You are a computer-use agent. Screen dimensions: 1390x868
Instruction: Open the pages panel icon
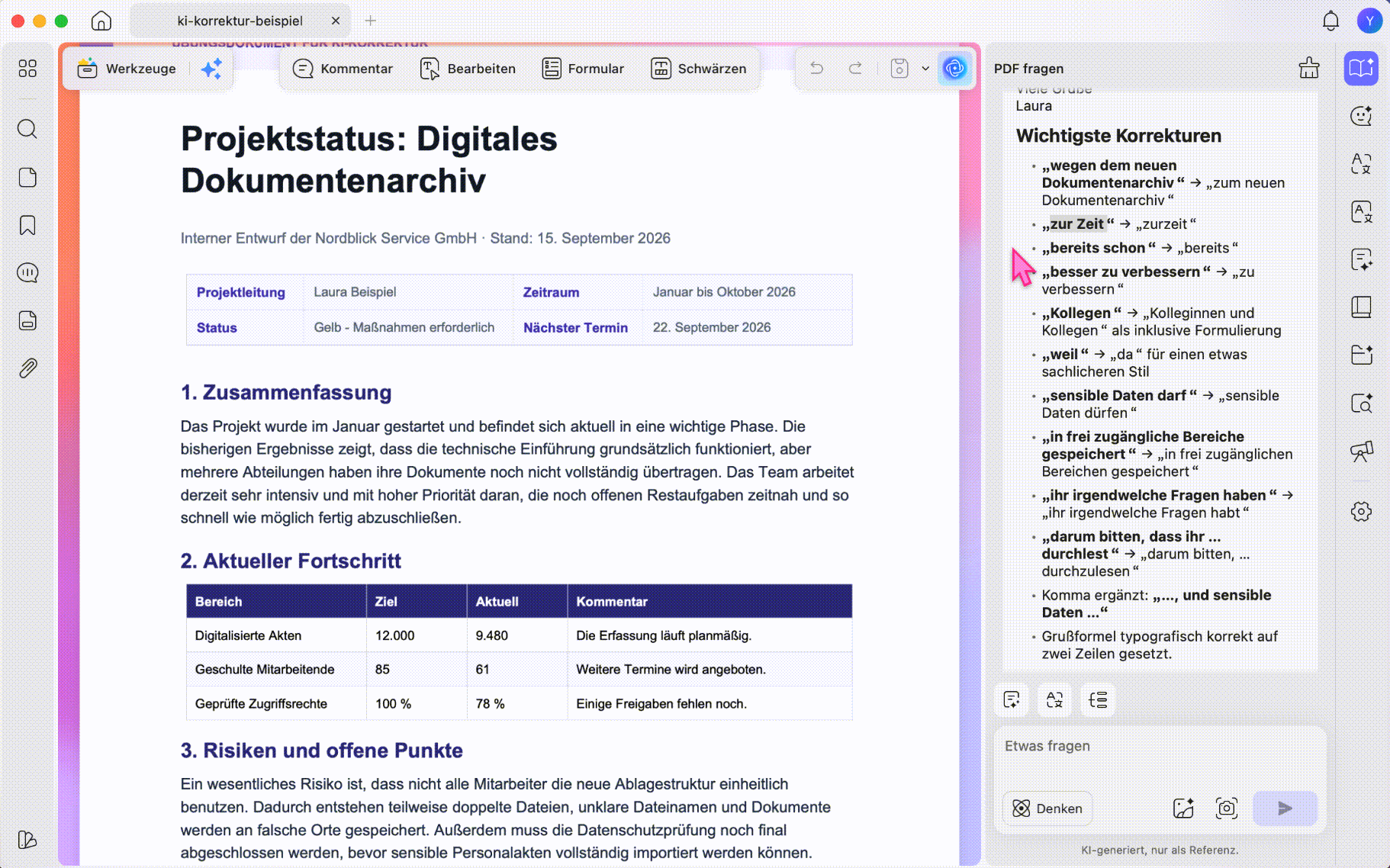[x=27, y=177]
